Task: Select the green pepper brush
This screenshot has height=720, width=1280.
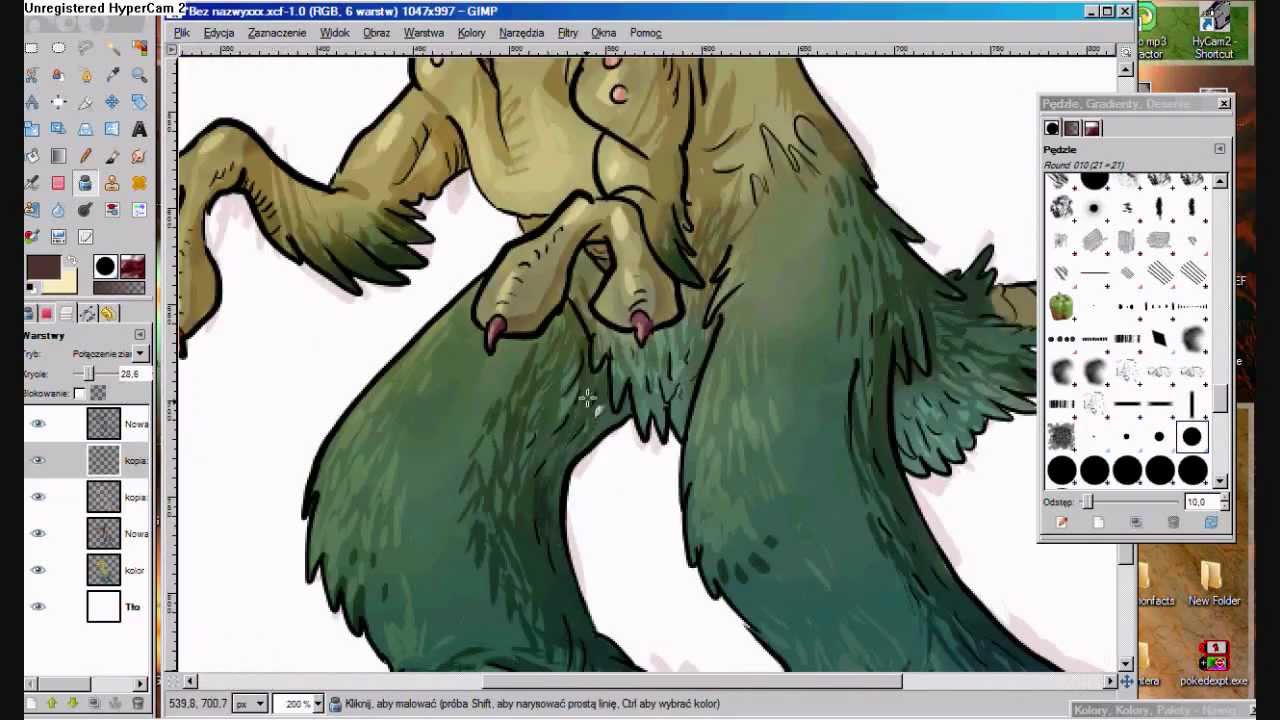Action: tap(1062, 307)
